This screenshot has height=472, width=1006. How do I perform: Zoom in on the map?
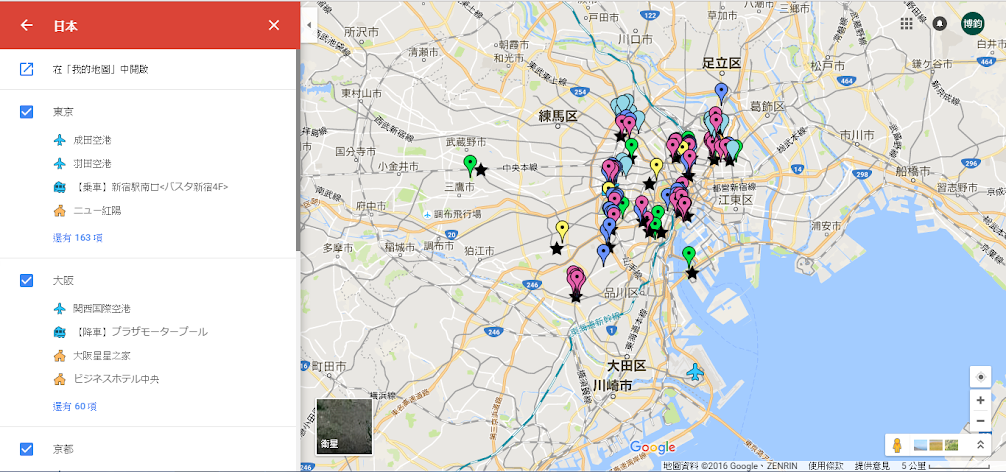980,400
